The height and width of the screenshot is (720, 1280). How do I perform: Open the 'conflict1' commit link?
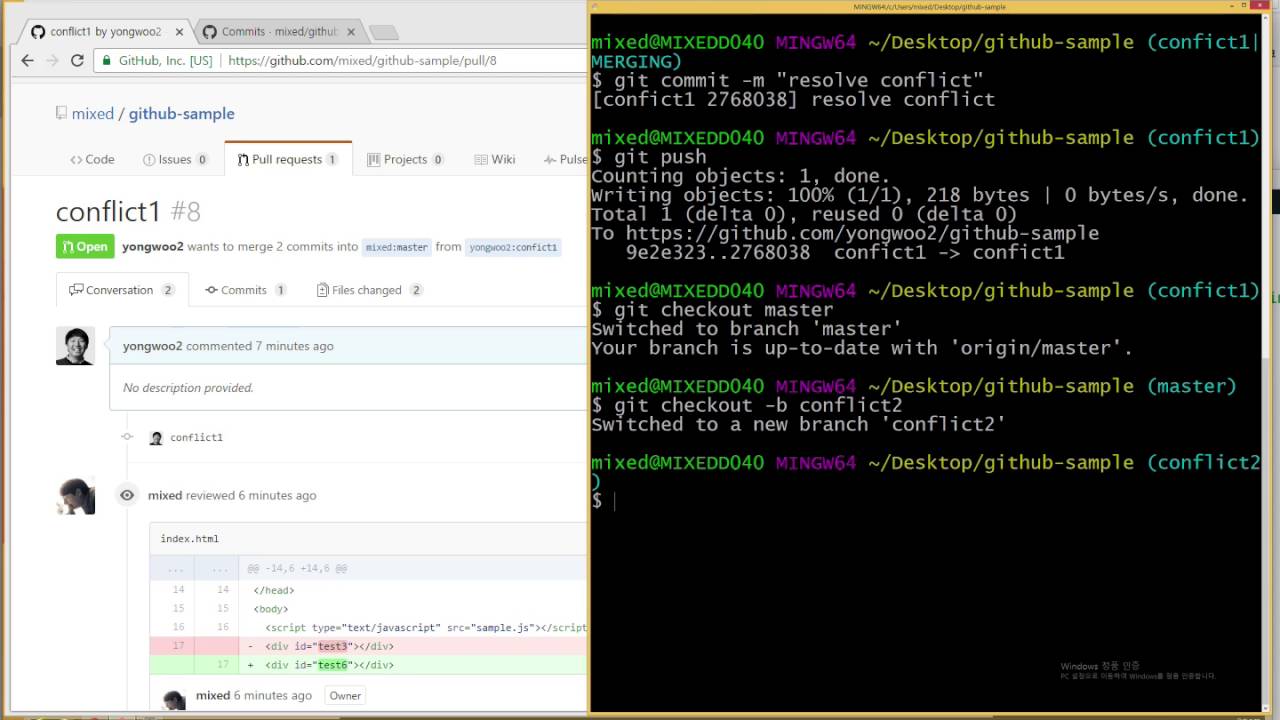tap(196, 438)
